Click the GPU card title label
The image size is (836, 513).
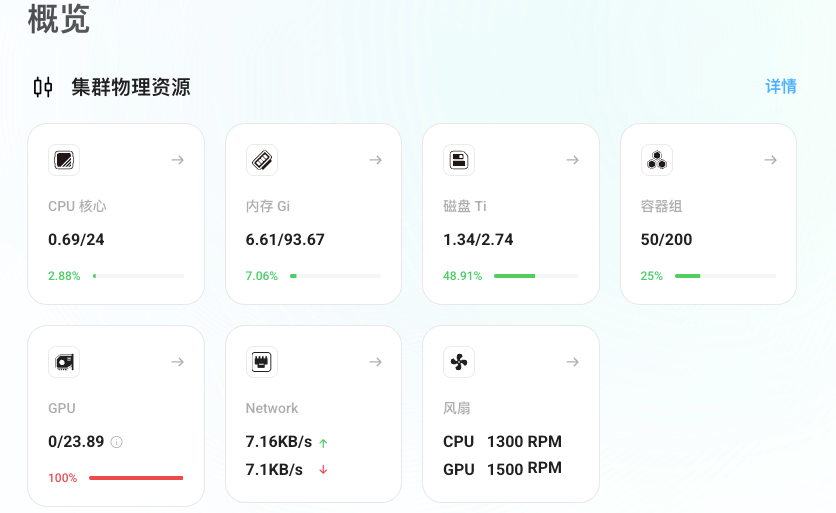click(62, 408)
